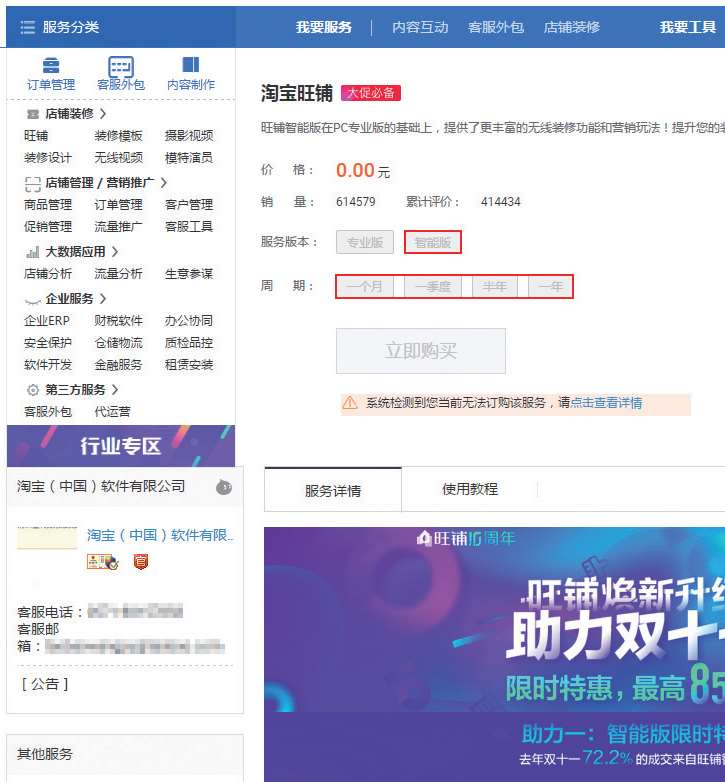This screenshot has height=782, width=725.
Task: Click the 立即购买 button
Action: coord(421,351)
